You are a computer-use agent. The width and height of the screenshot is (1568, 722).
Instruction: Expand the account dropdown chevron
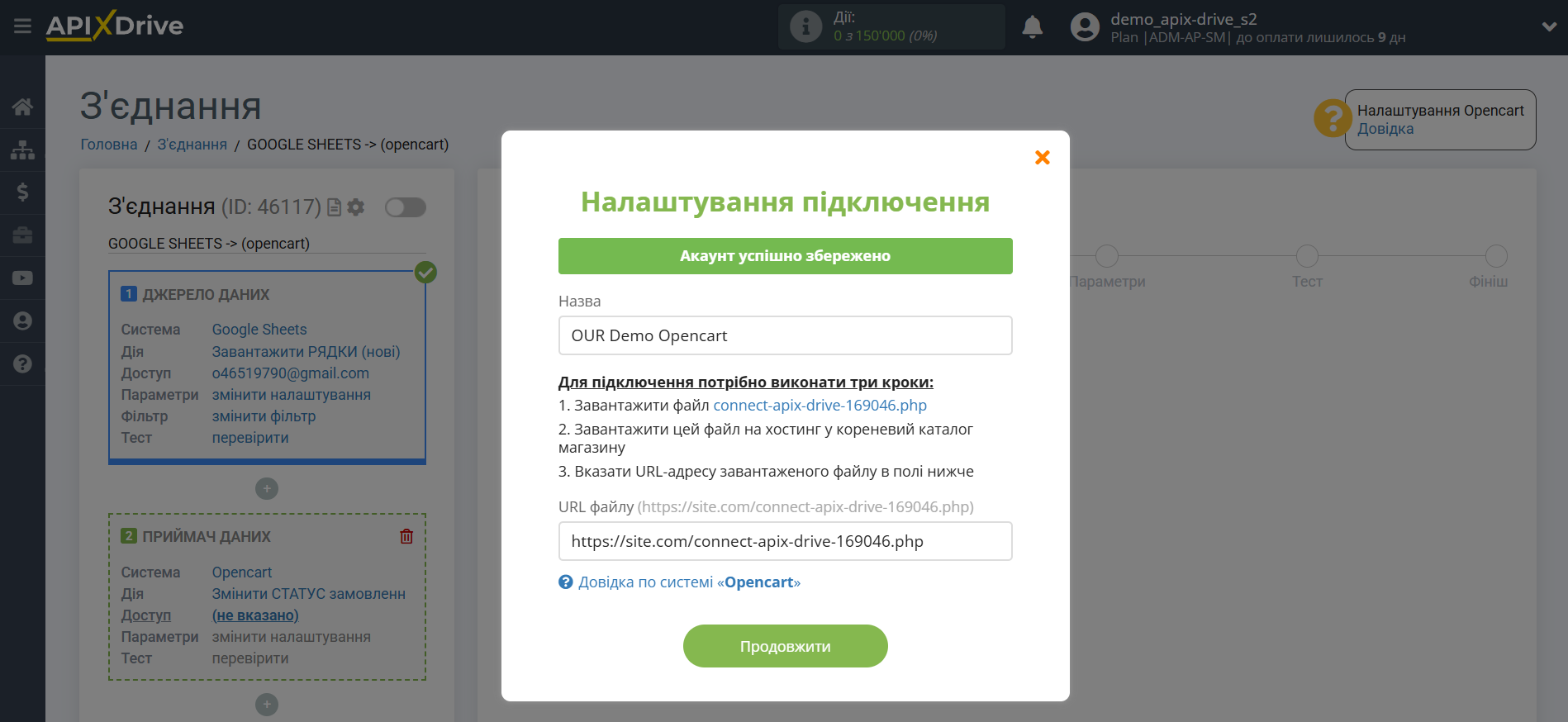pos(1549,26)
